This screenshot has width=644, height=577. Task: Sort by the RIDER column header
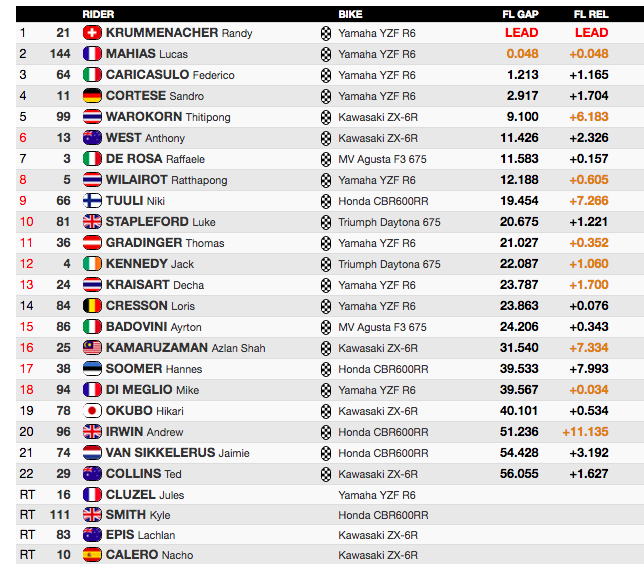pyautogui.click(x=98, y=14)
